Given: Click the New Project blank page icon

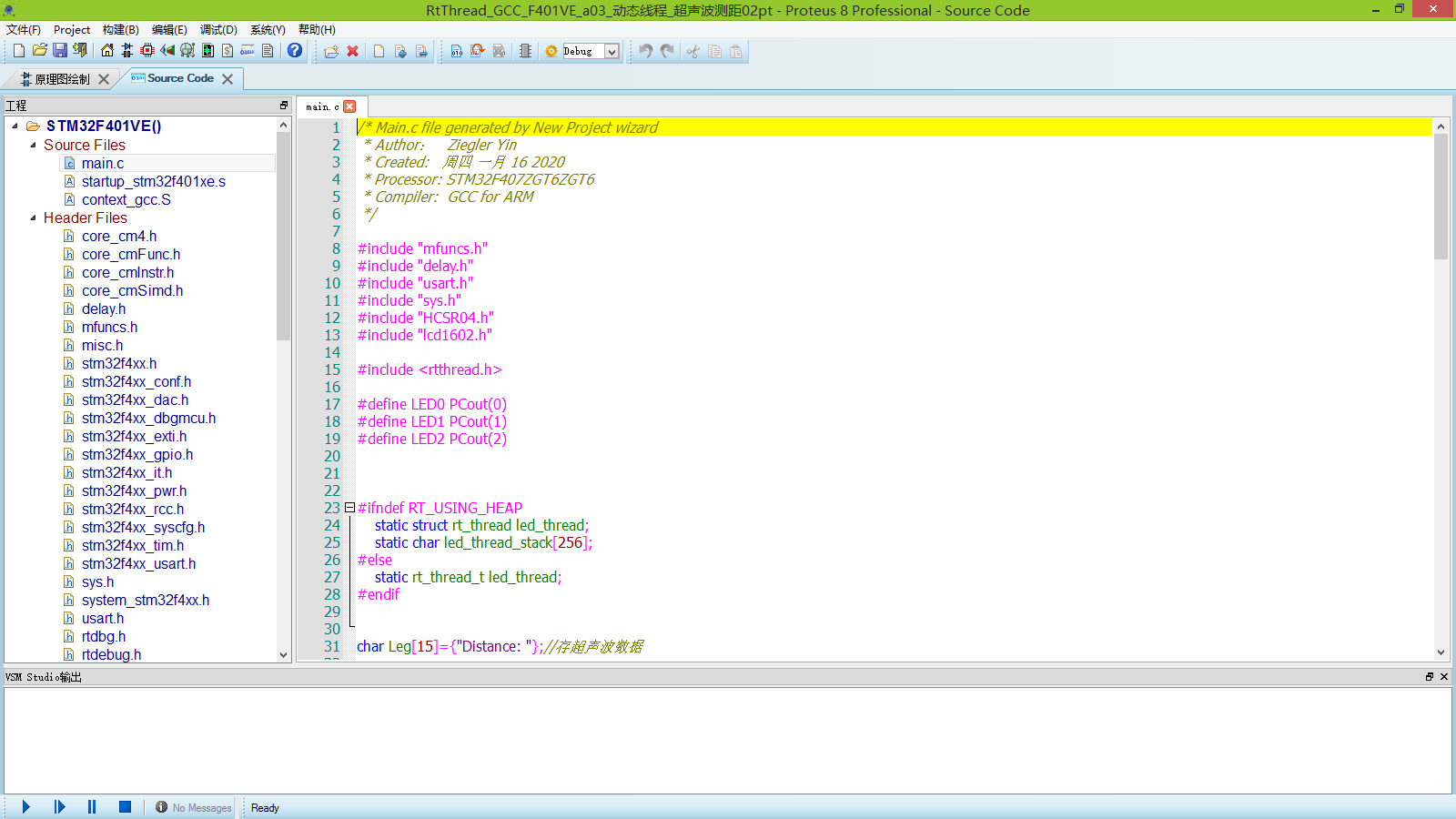Looking at the screenshot, I should (18, 51).
